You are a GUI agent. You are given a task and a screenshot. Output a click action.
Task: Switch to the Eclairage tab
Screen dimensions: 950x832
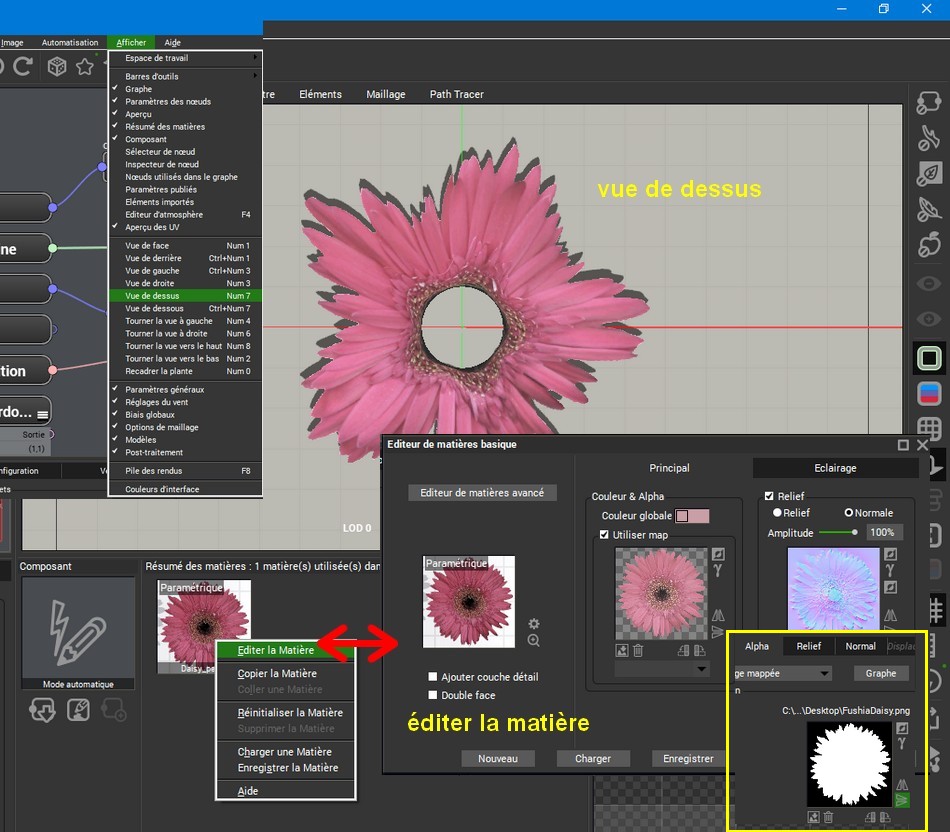point(835,468)
